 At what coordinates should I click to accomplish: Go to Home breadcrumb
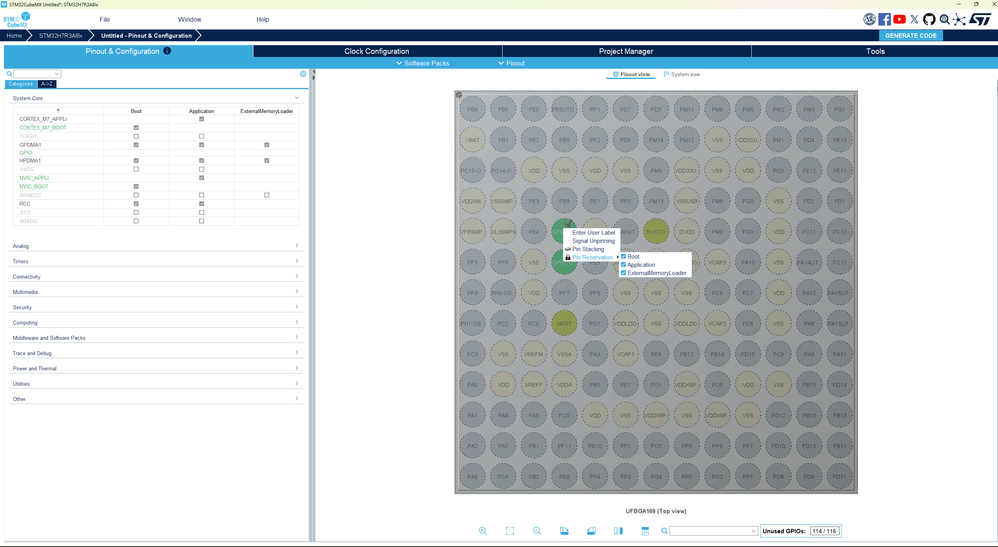(x=14, y=36)
